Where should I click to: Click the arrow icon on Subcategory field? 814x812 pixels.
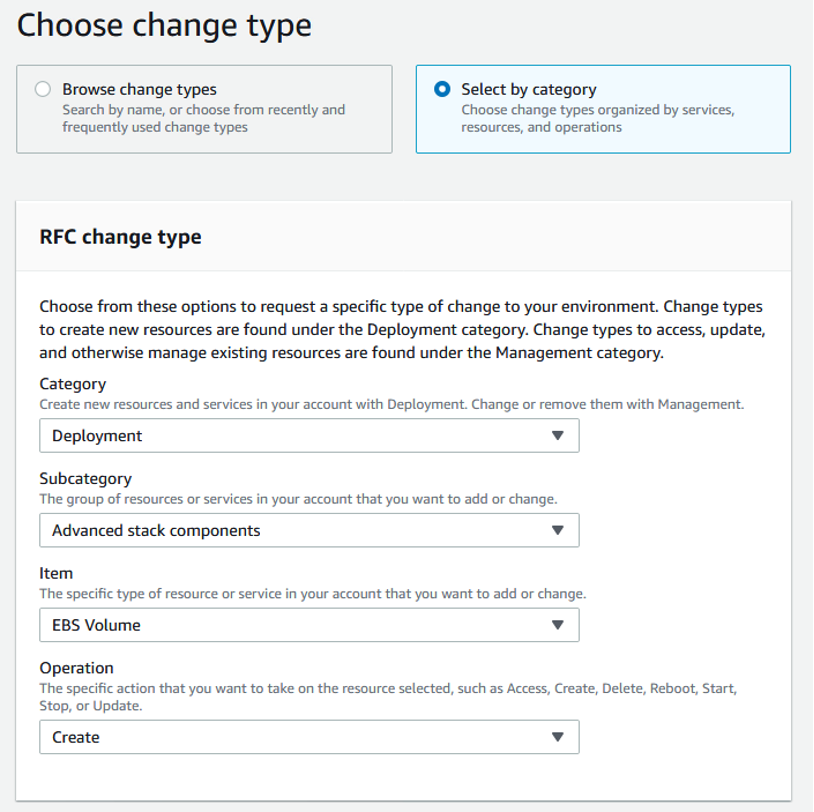(x=558, y=530)
